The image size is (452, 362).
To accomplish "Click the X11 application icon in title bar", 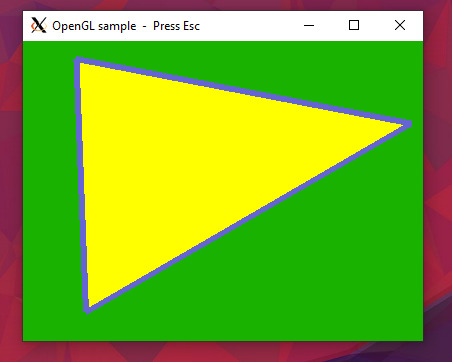I will (x=39, y=25).
